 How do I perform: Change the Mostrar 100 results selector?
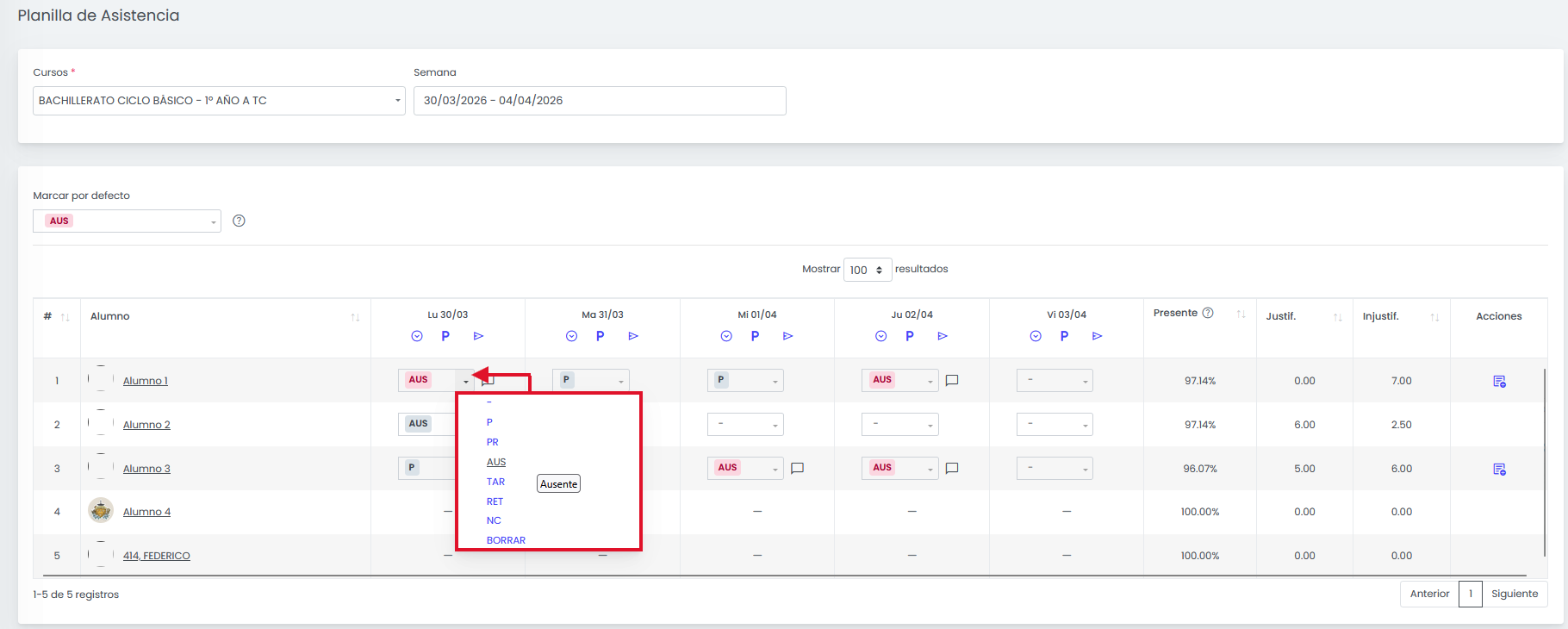click(x=868, y=270)
